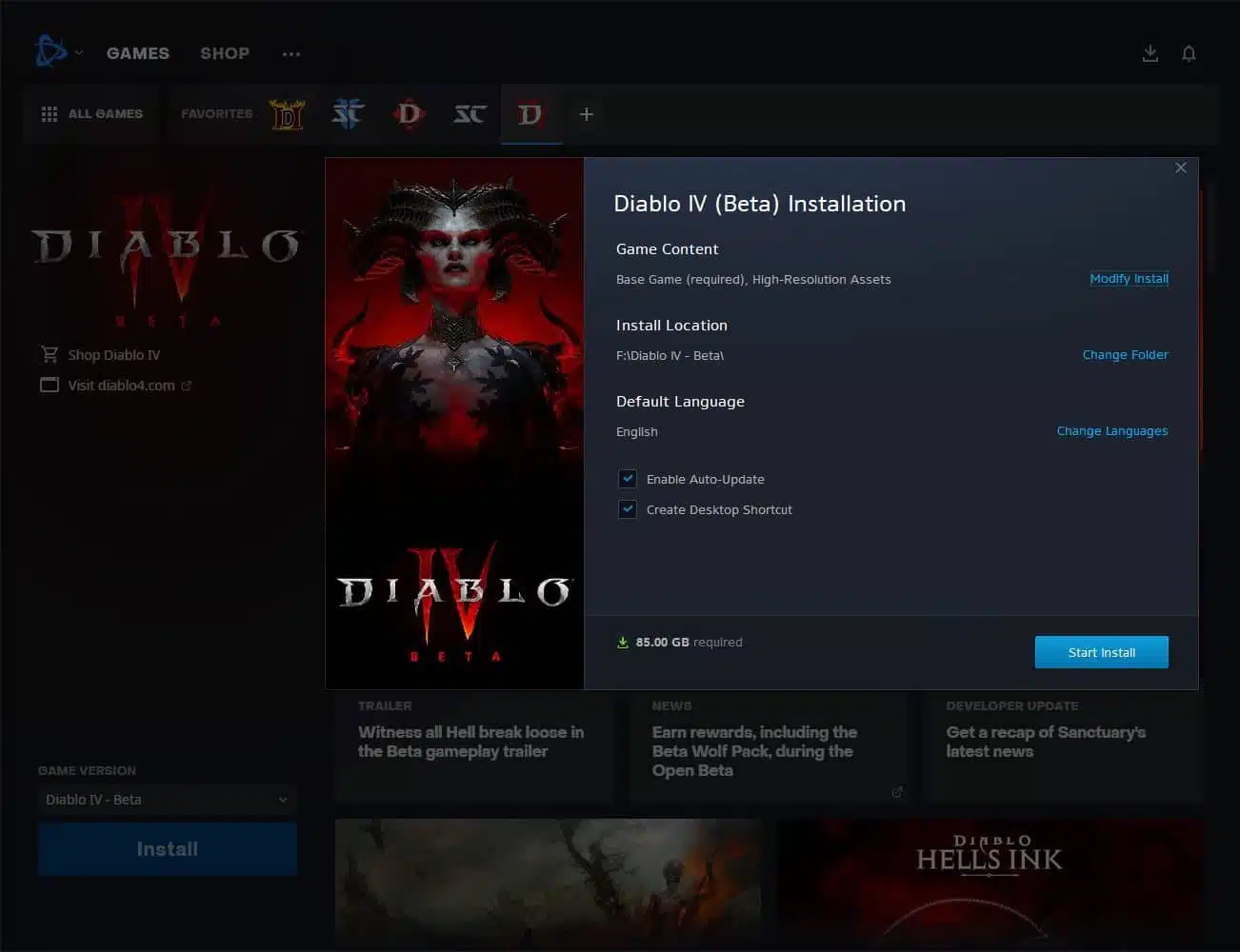This screenshot has height=952, width=1240.
Task: Open the SHOP tab
Action: 225,53
